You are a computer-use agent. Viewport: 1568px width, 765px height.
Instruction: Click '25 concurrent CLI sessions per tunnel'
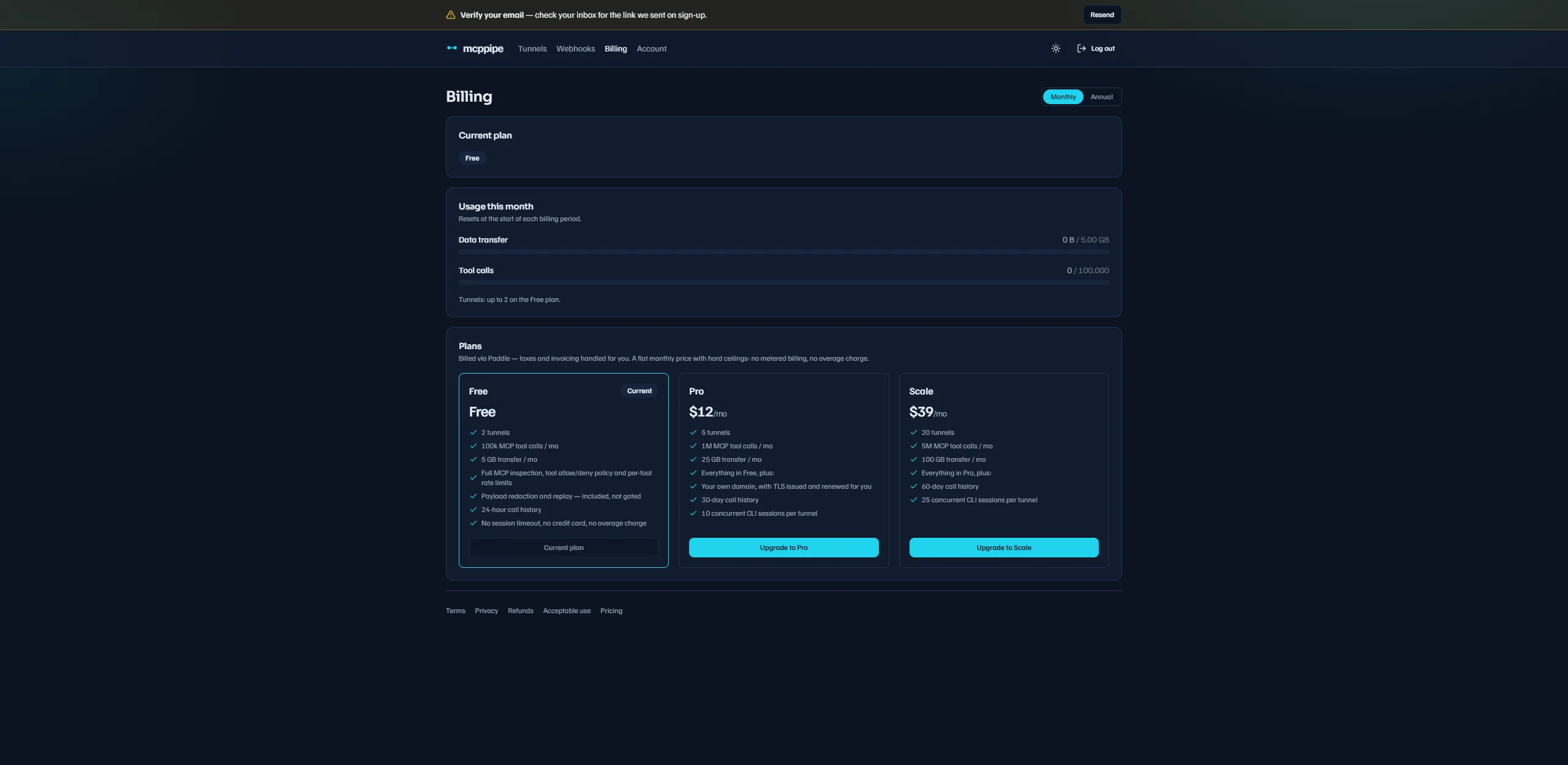(979, 500)
